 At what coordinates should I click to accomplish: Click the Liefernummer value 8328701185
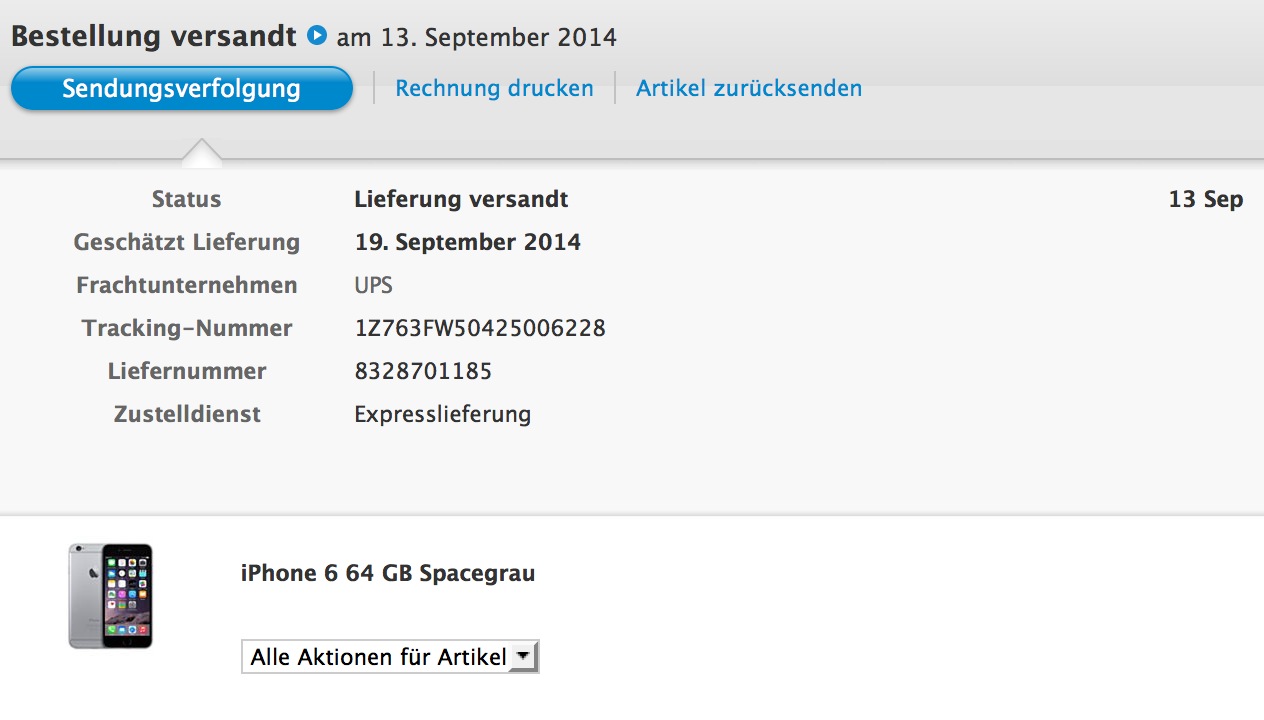423,371
